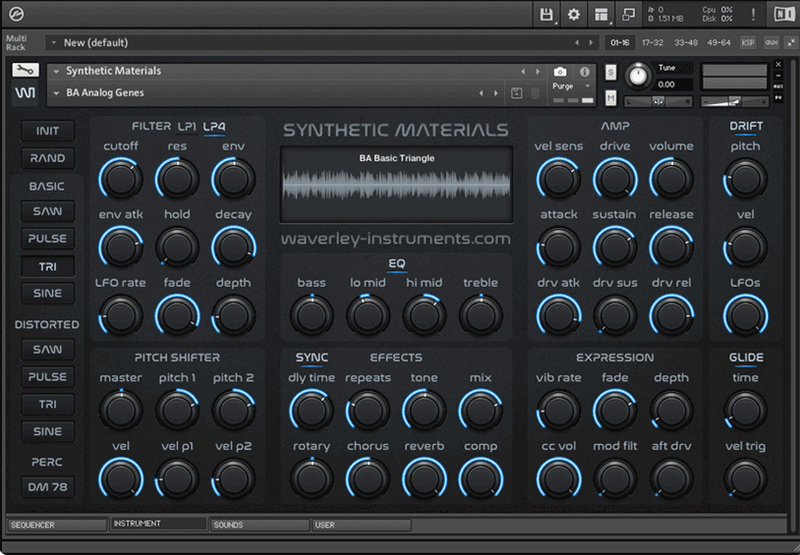Expand the Synthetic Materials instrument dropdown
Image resolution: width=800 pixels, height=555 pixels.
coord(56,72)
